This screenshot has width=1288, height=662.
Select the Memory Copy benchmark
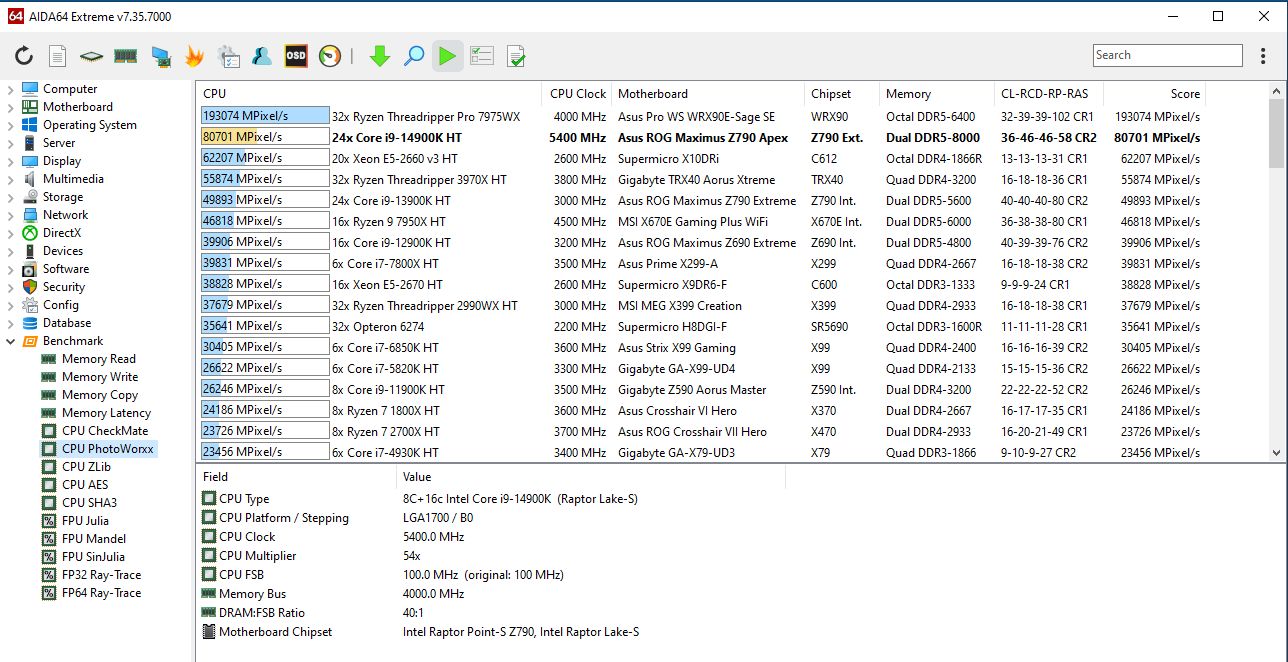click(x=99, y=395)
